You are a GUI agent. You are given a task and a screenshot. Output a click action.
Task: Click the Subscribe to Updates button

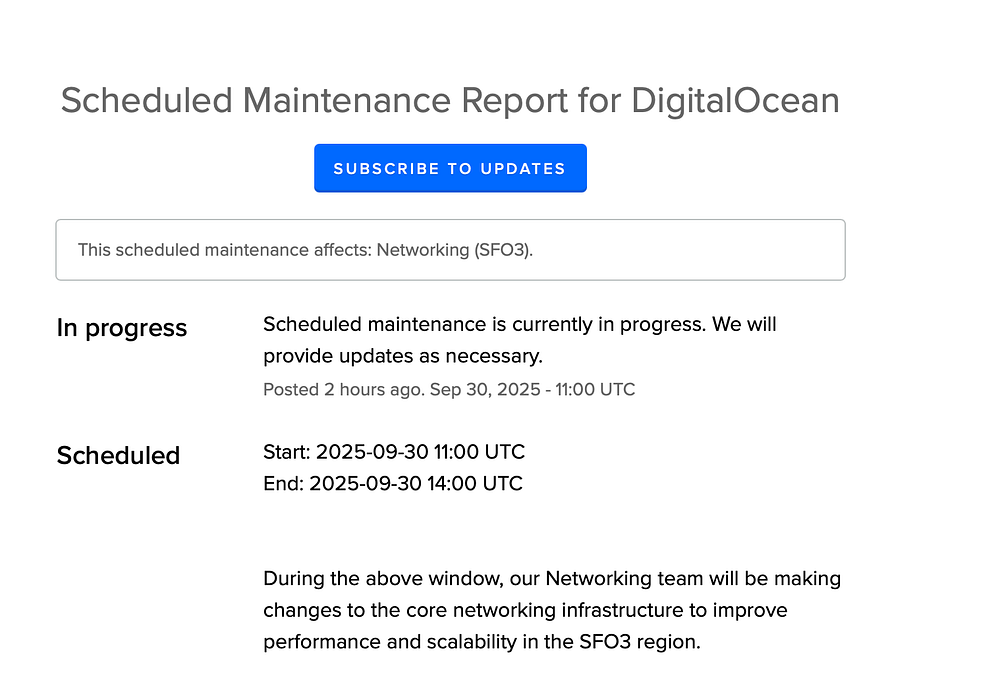(x=450, y=168)
